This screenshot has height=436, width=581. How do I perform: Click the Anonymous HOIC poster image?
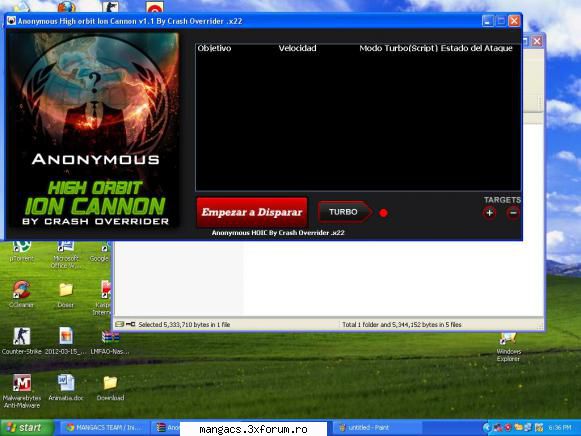coord(94,130)
